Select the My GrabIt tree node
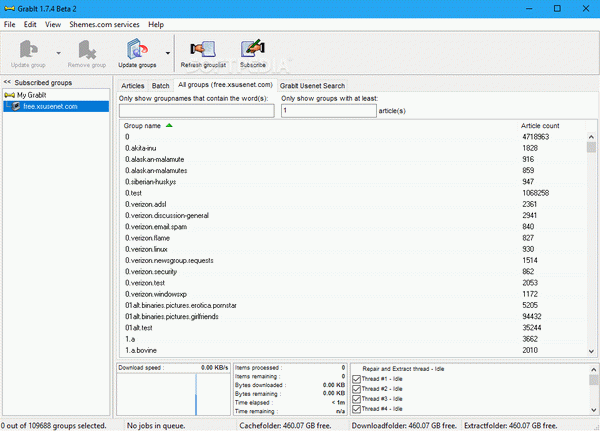 pos(32,95)
